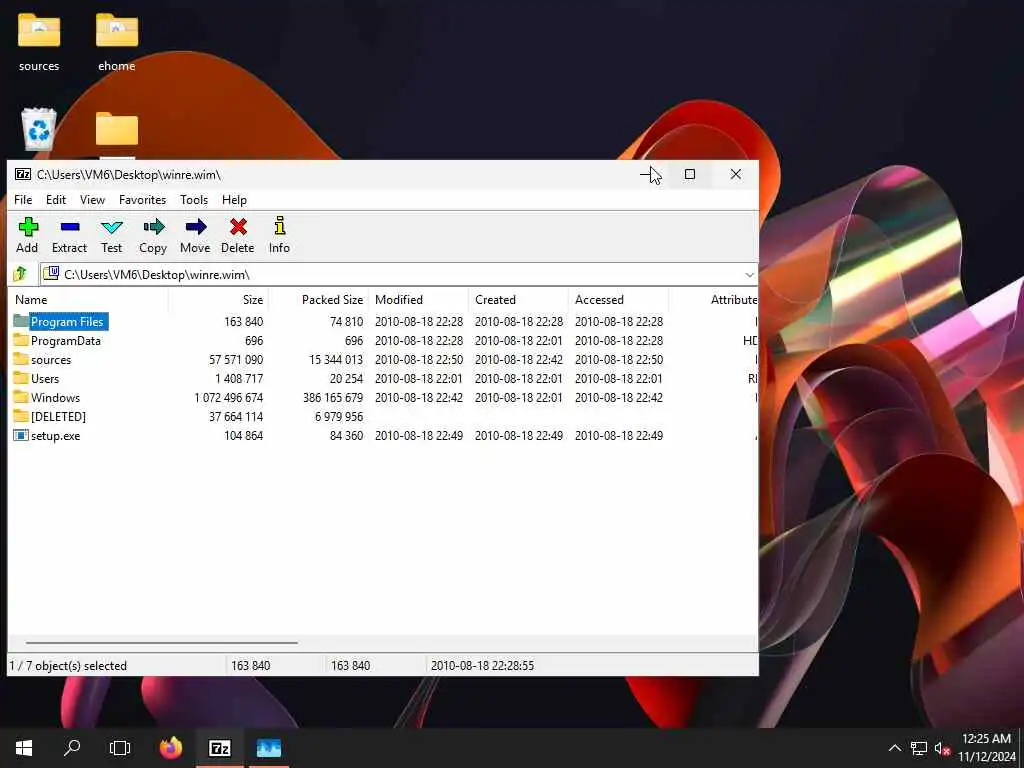1024x768 pixels.
Task: Show hidden system tray icons
Action: (895, 748)
